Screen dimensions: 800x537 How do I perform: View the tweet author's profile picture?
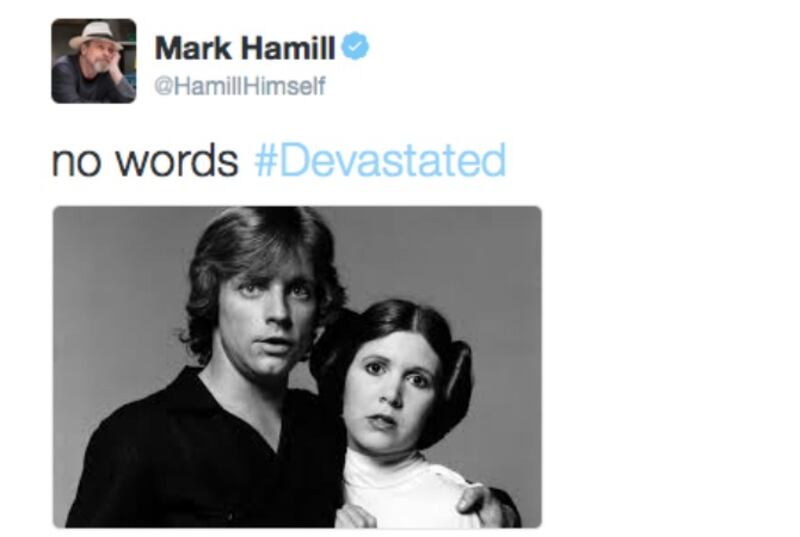(93, 61)
